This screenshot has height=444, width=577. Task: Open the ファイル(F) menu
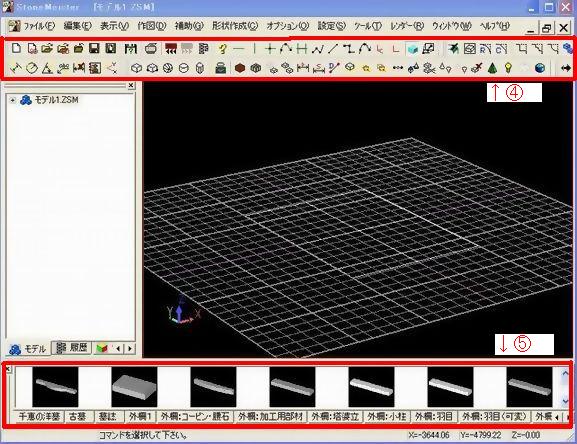(x=39, y=26)
